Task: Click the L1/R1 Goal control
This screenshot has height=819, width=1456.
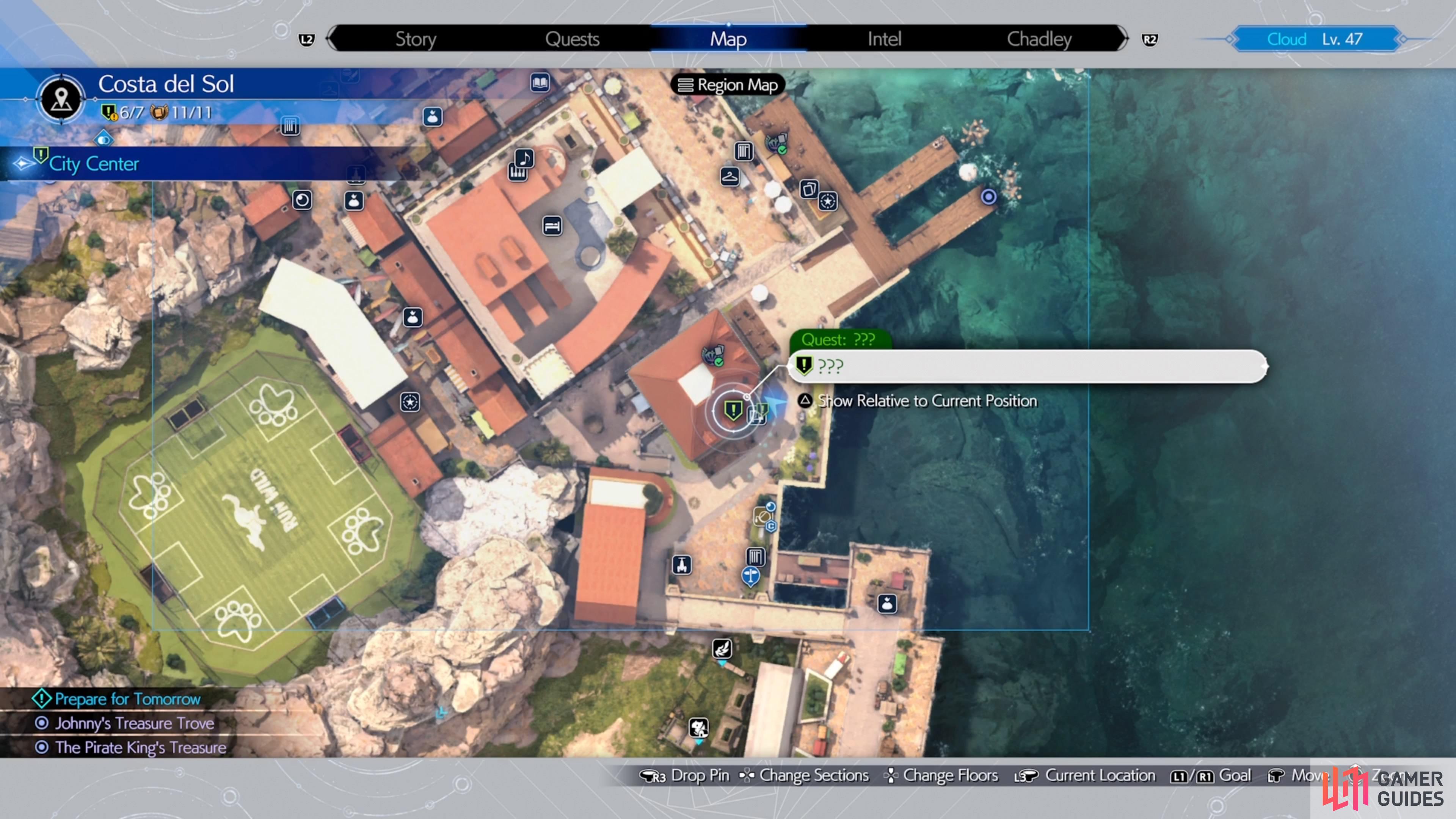Action: point(1211,775)
